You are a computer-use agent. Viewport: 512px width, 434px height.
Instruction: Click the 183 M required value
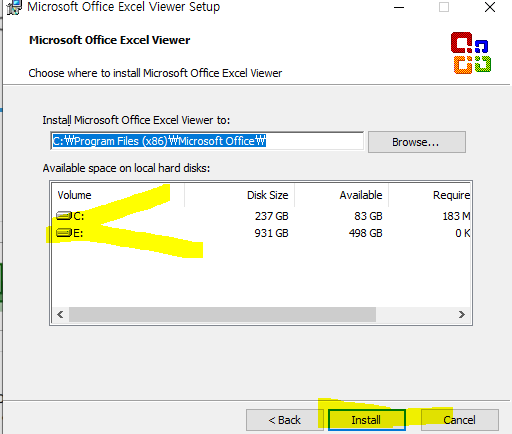(456, 216)
